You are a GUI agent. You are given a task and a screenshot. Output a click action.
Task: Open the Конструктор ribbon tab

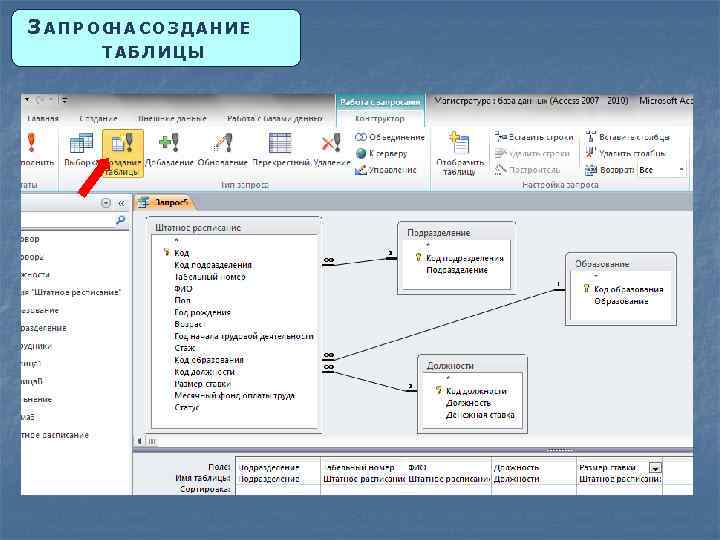[x=380, y=118]
